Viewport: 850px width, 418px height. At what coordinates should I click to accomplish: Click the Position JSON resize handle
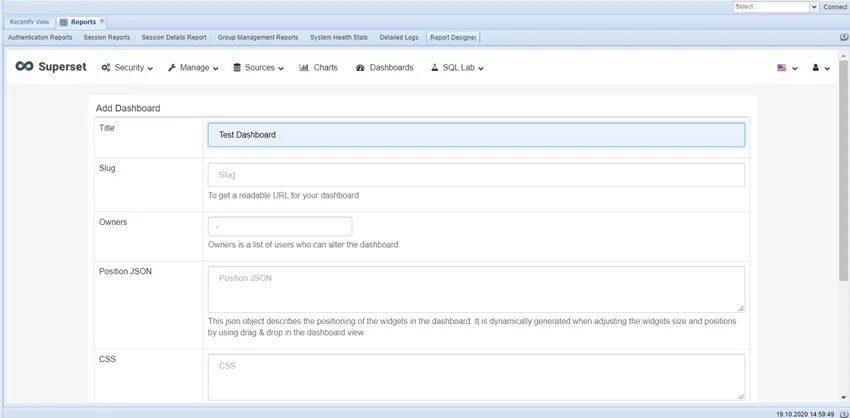740,308
